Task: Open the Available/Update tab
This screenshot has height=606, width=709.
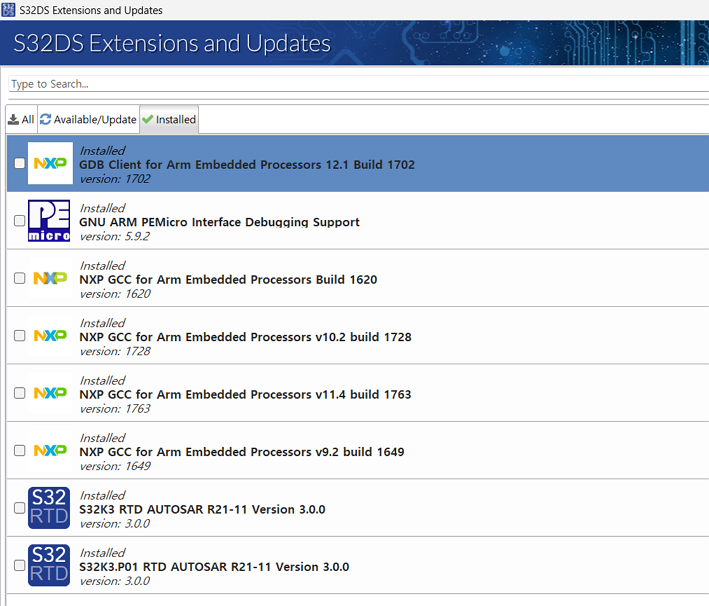Action: tap(88, 119)
